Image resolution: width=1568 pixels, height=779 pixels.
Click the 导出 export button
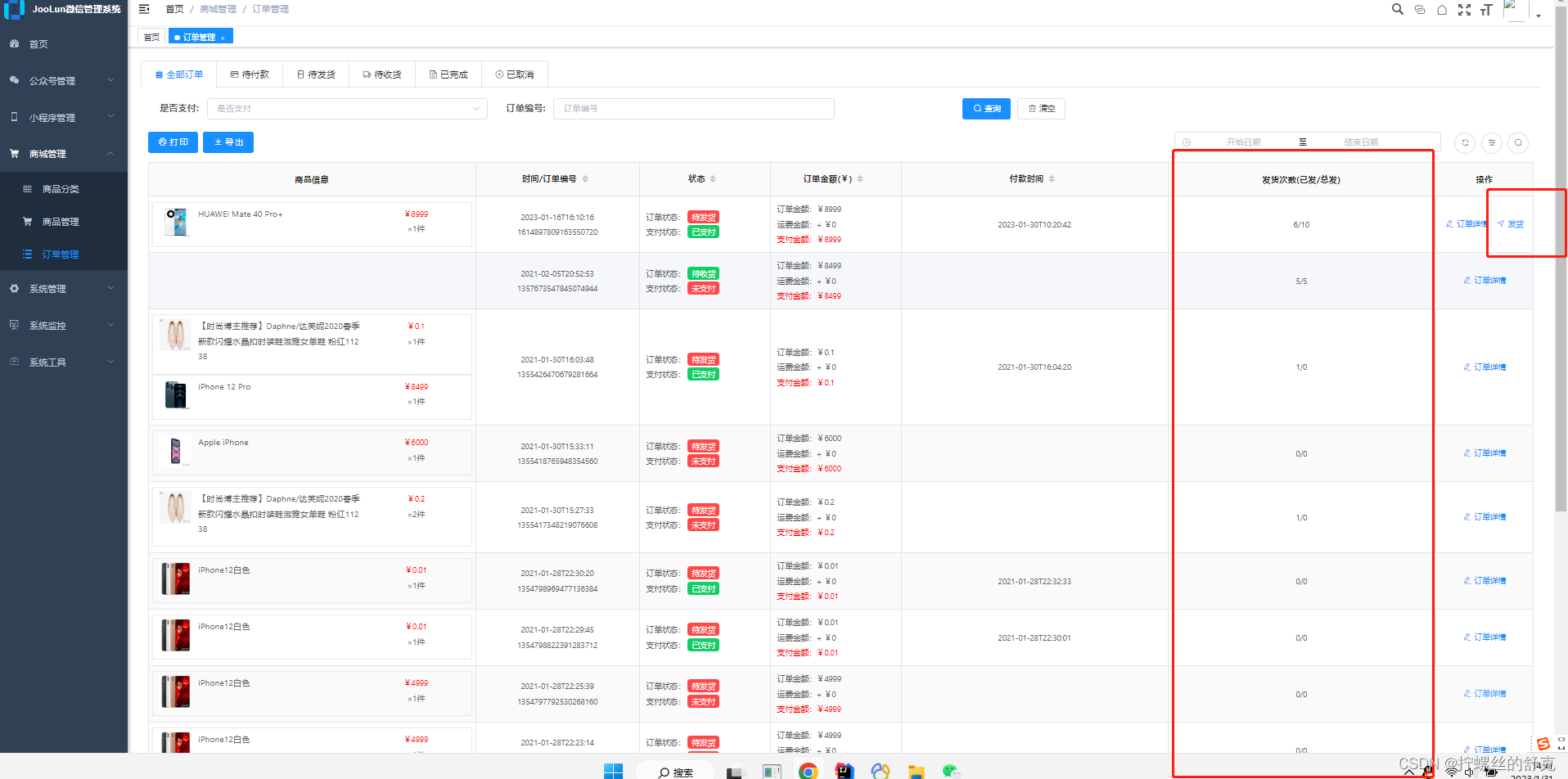pos(228,142)
